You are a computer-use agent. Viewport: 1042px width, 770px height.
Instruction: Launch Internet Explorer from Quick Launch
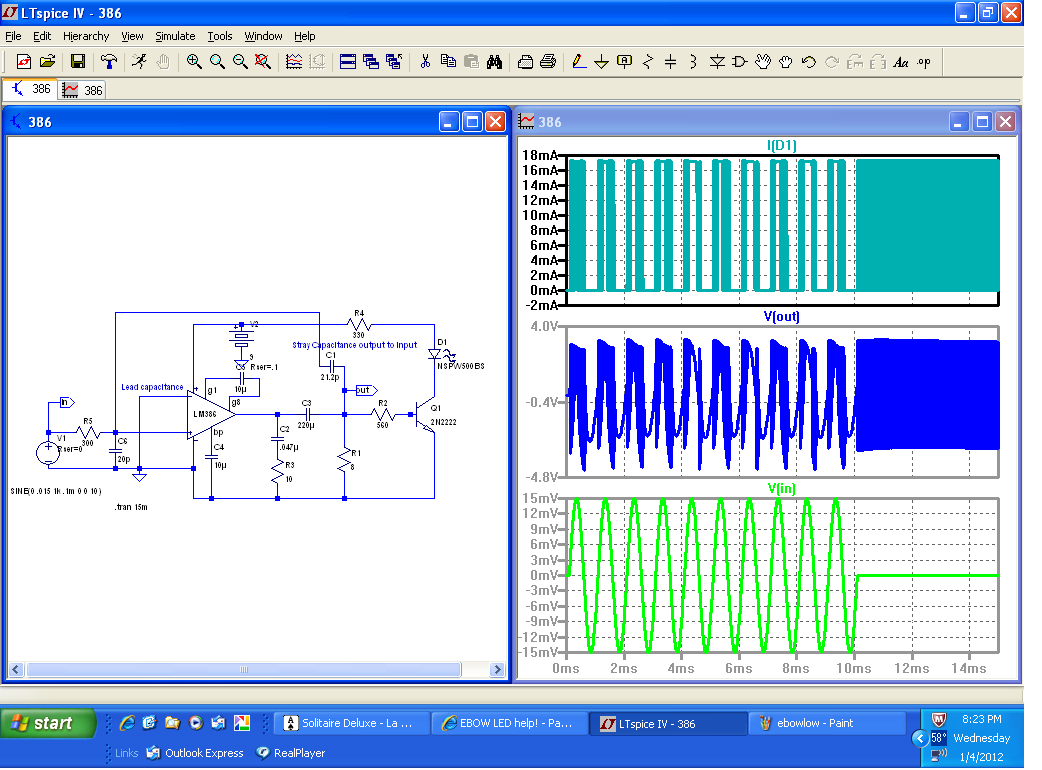click(127, 723)
